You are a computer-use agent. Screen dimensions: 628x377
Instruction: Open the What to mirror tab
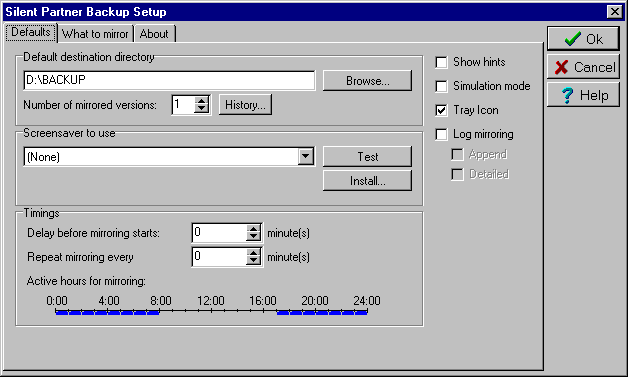95,34
